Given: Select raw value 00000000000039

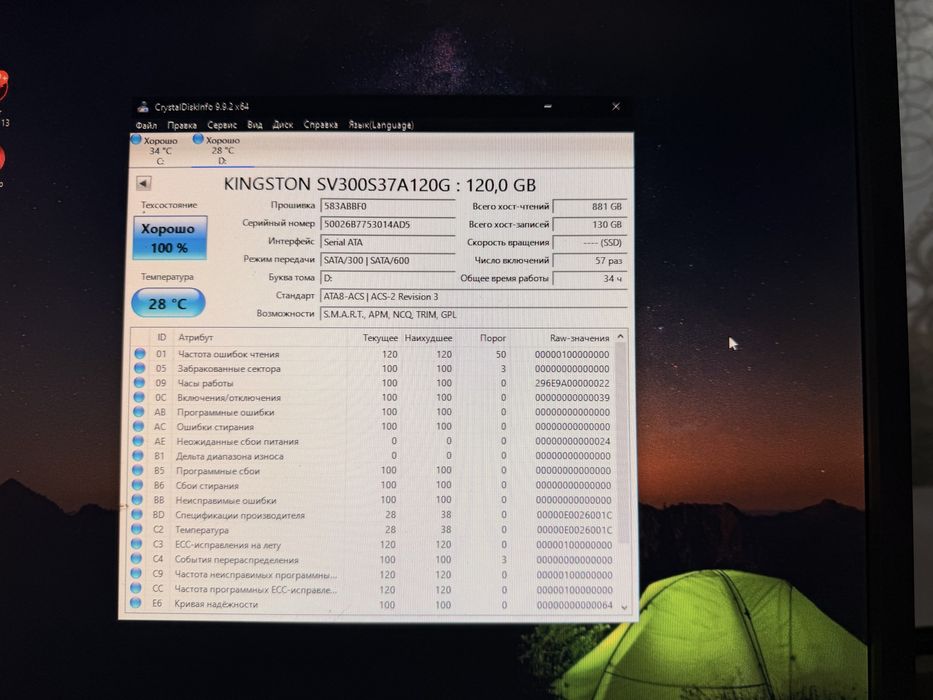Looking at the screenshot, I should click(572, 398).
